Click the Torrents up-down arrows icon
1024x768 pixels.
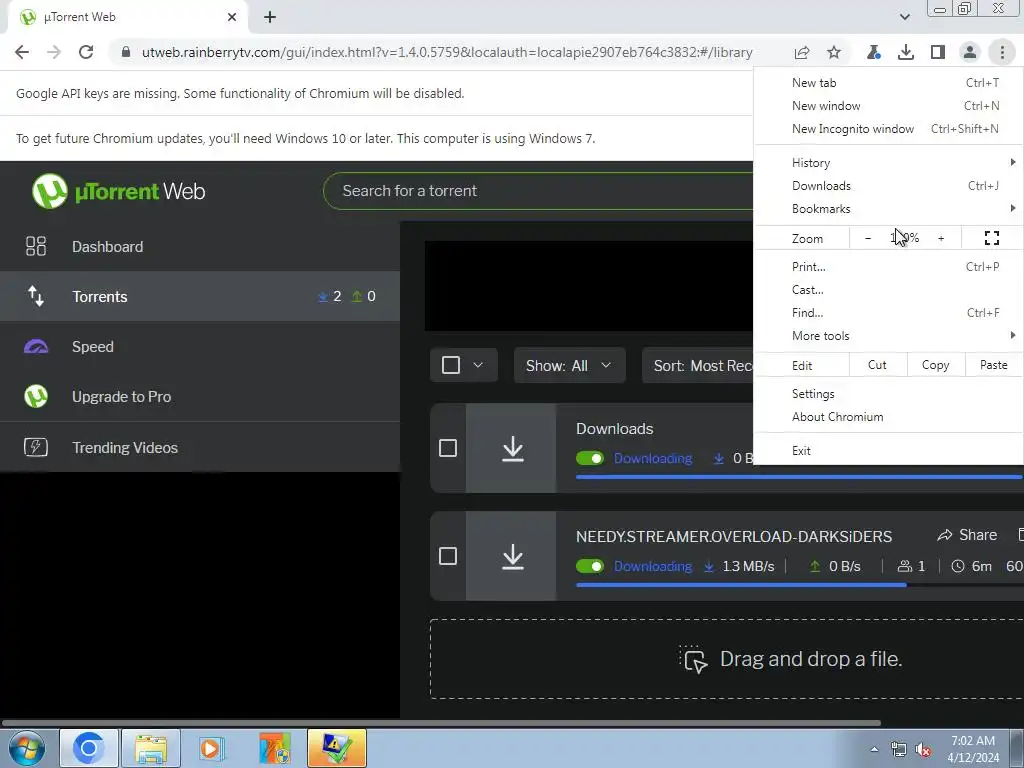(36, 296)
